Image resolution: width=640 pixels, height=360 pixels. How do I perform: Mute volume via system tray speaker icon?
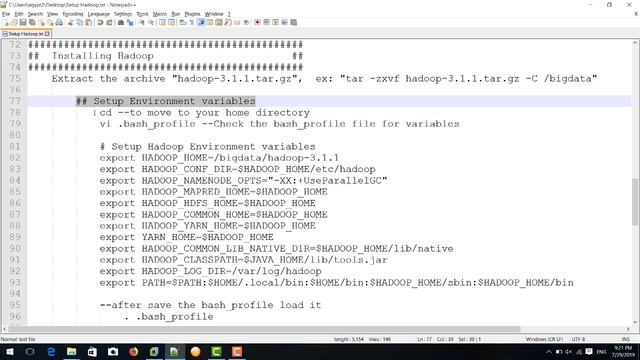(x=569, y=352)
